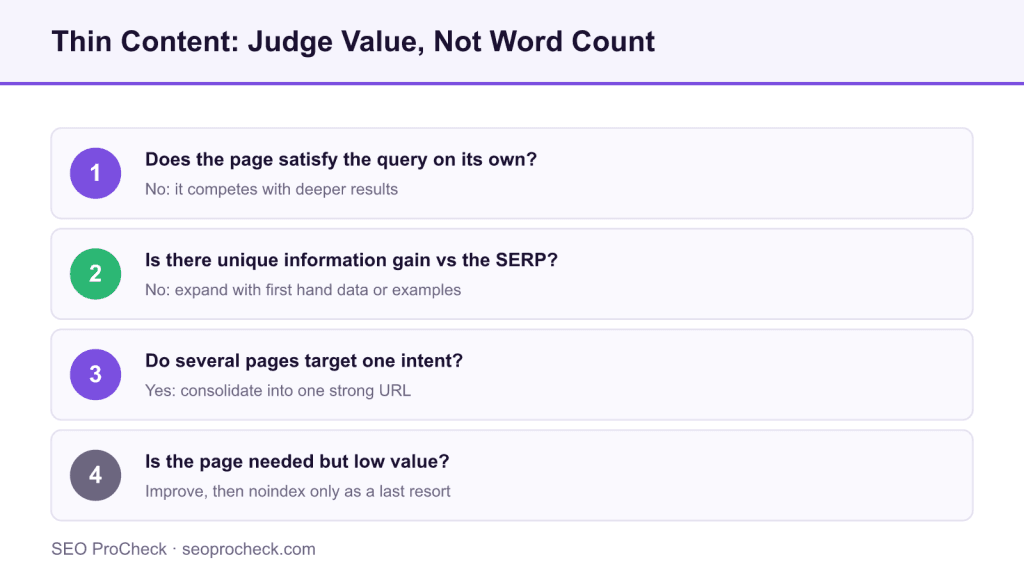Click the second card's empty right area
1024x576 pixels.
764,274
